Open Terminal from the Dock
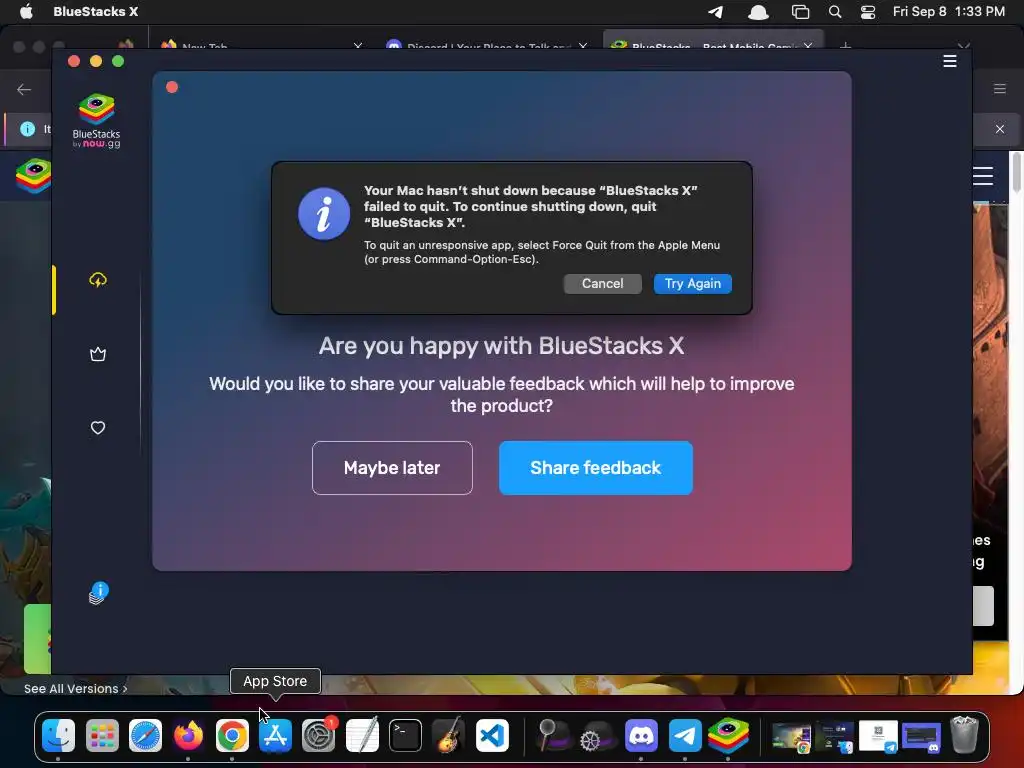The width and height of the screenshot is (1024, 768). pos(405,735)
